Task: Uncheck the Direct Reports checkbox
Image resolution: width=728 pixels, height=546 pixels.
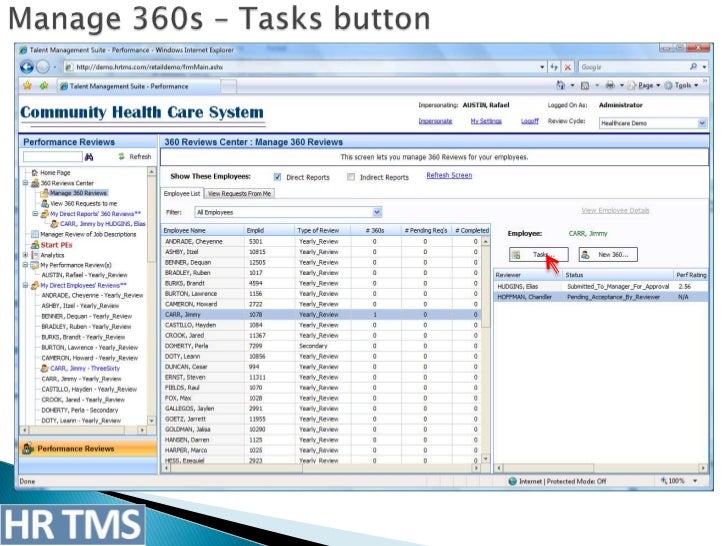Action: tap(278, 177)
